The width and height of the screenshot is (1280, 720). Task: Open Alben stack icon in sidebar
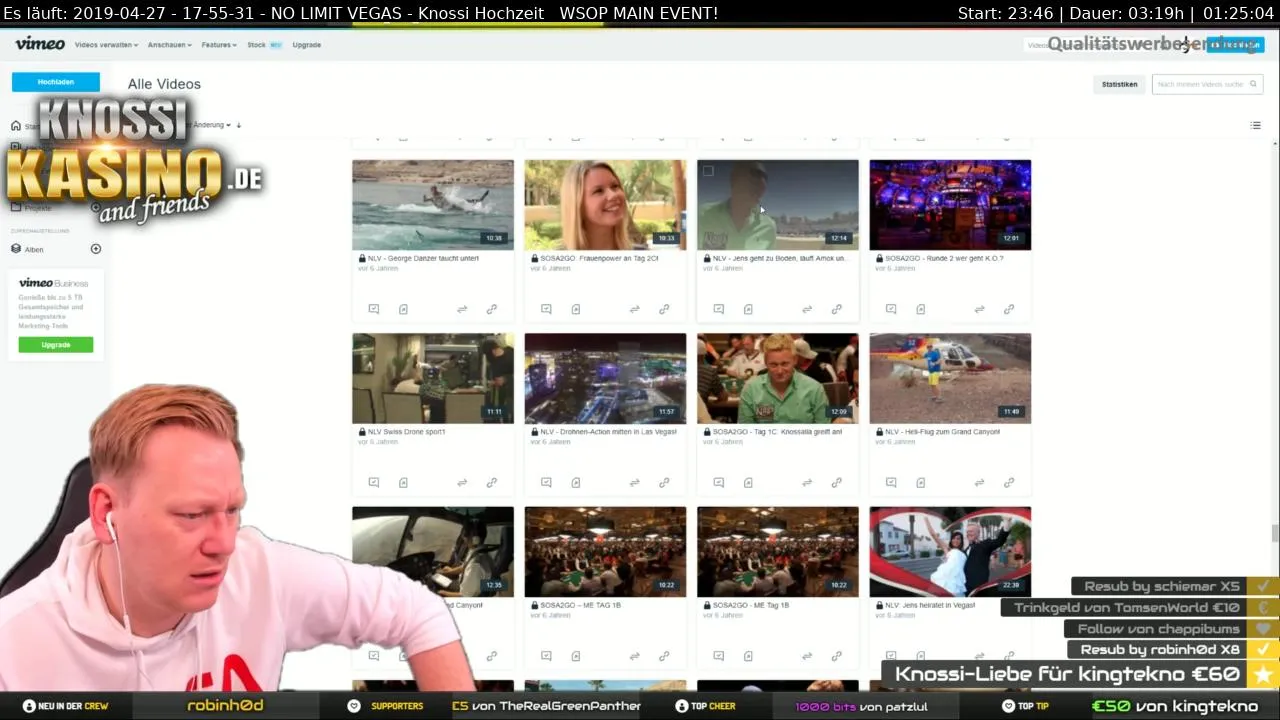(x=16, y=249)
